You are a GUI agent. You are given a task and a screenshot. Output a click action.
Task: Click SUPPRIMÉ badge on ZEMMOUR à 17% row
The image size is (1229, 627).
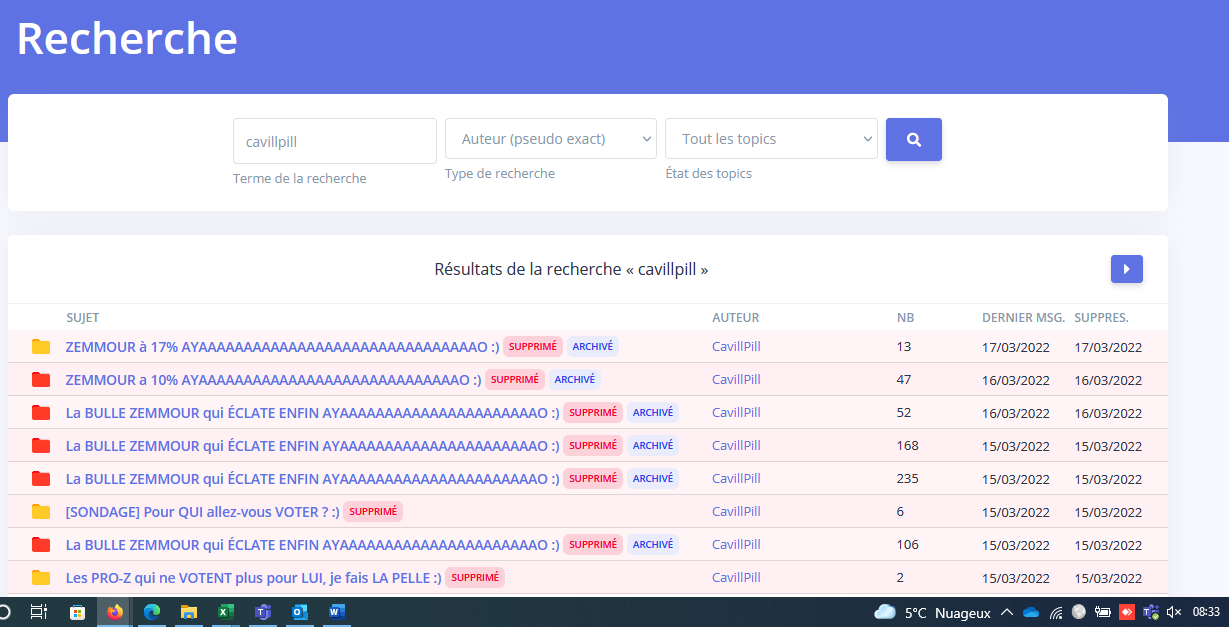pos(533,347)
